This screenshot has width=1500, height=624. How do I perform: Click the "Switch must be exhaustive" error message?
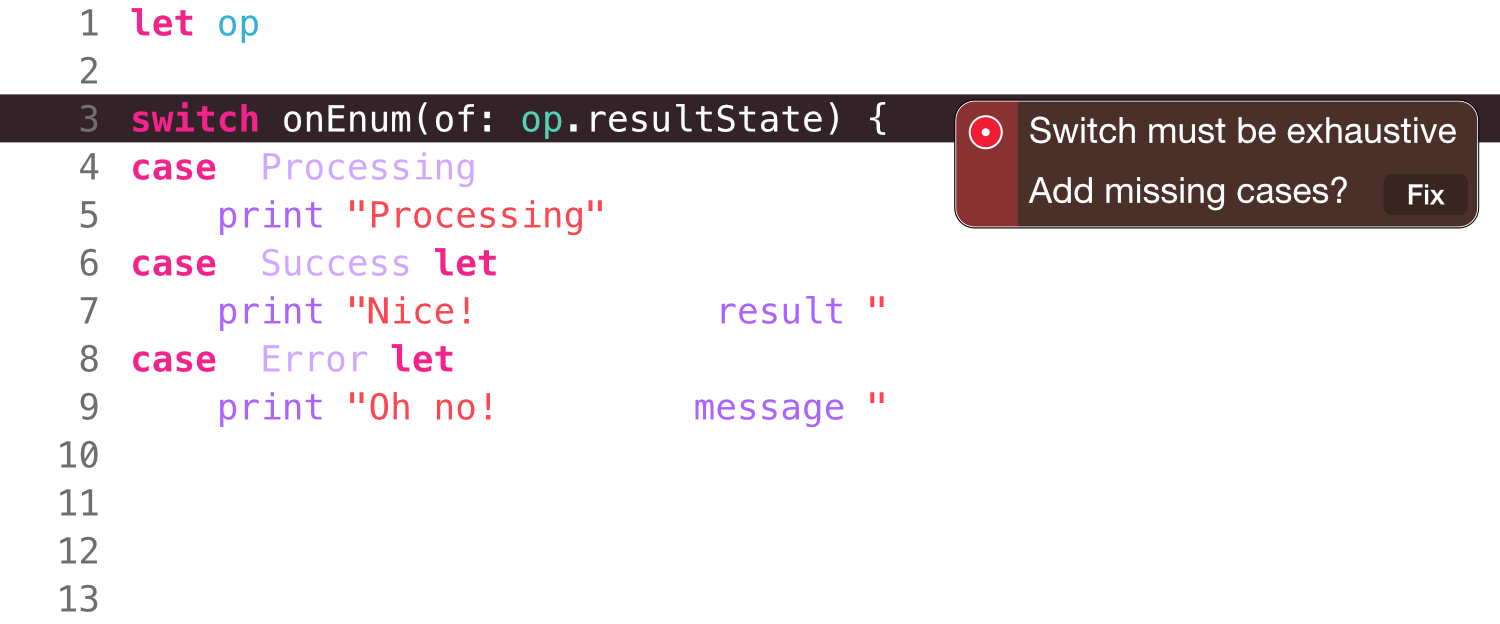[x=1242, y=131]
